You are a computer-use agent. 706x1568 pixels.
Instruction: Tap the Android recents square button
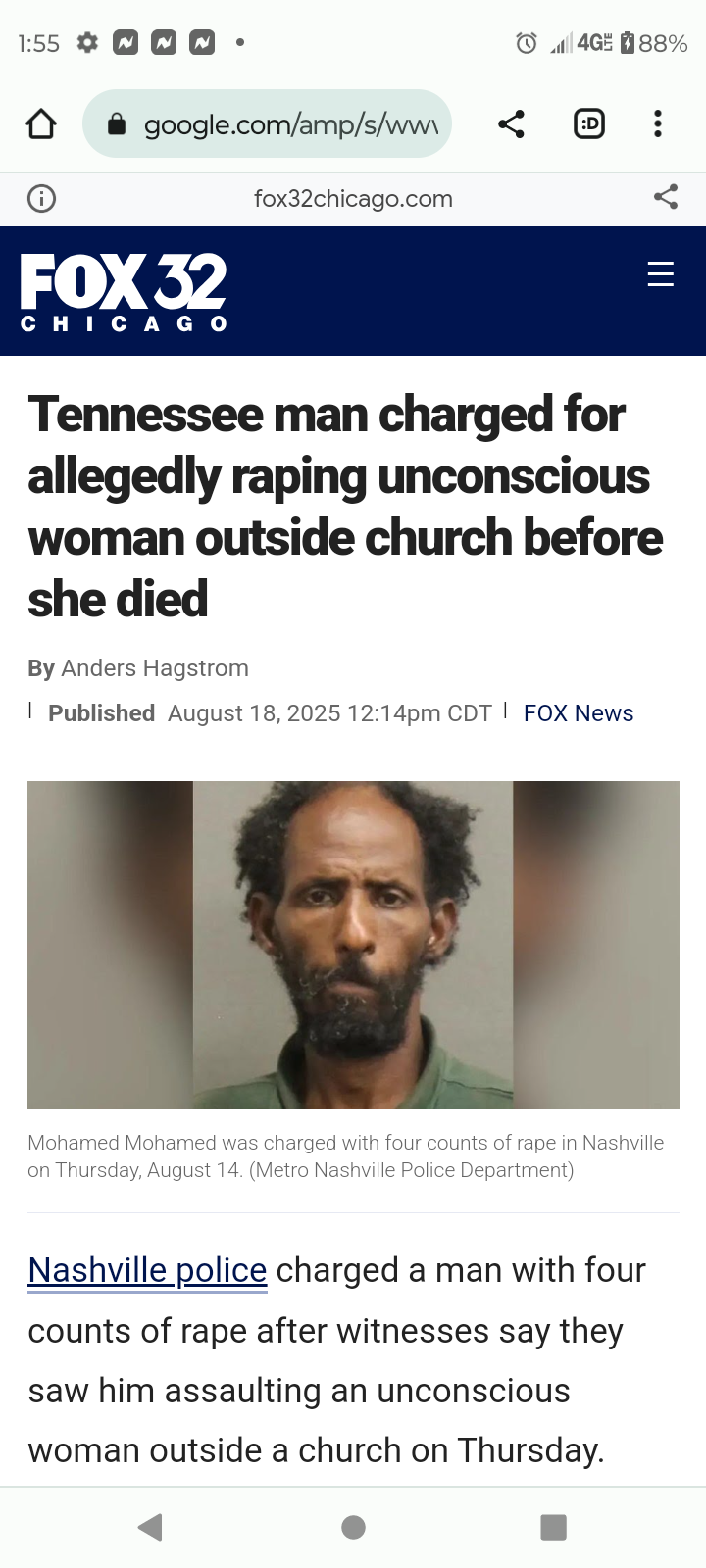(554, 1527)
